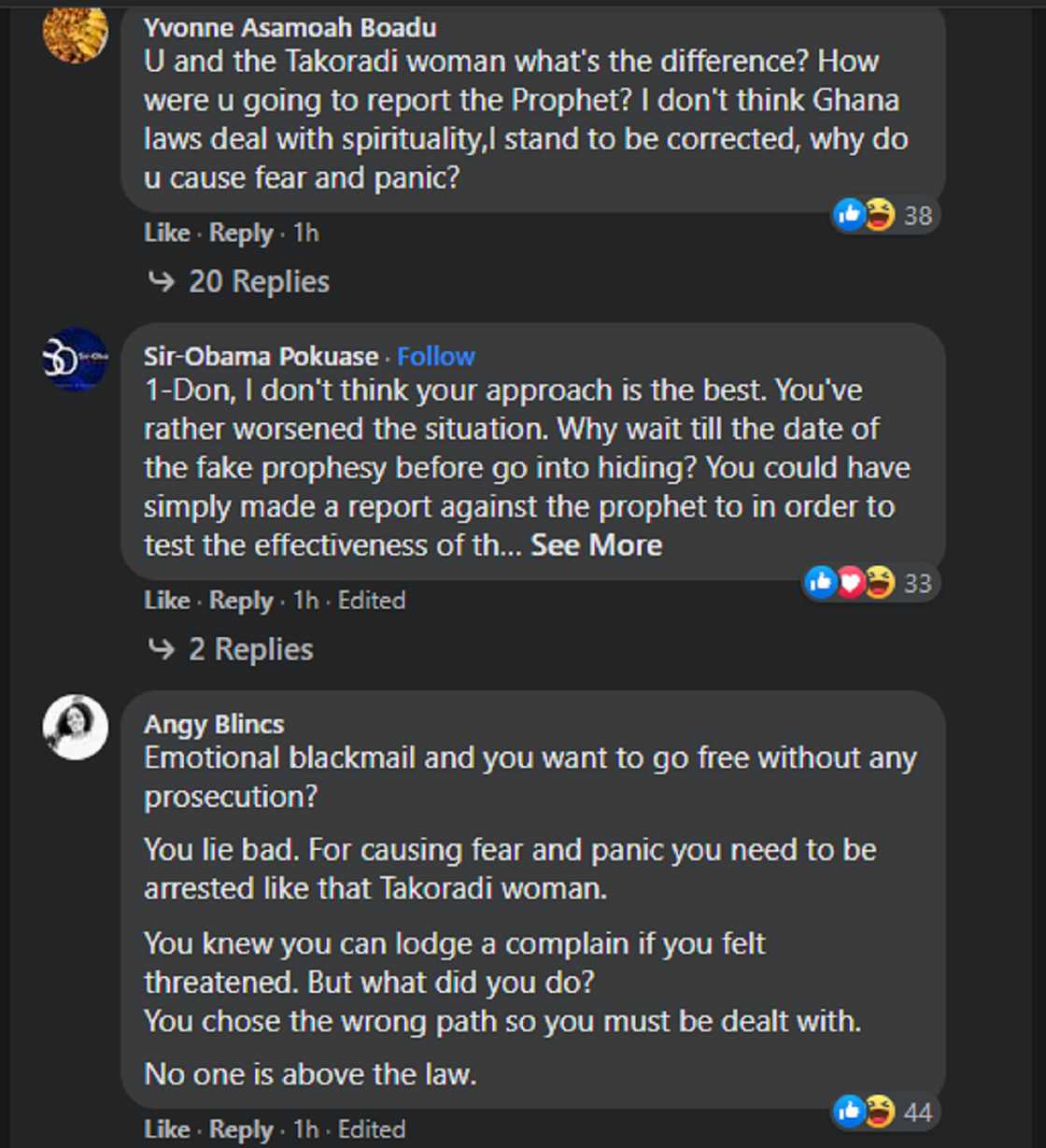Image resolution: width=1046 pixels, height=1148 pixels.
Task: Open Sir-Obama Pokuase's profile name link
Action: click(261, 356)
